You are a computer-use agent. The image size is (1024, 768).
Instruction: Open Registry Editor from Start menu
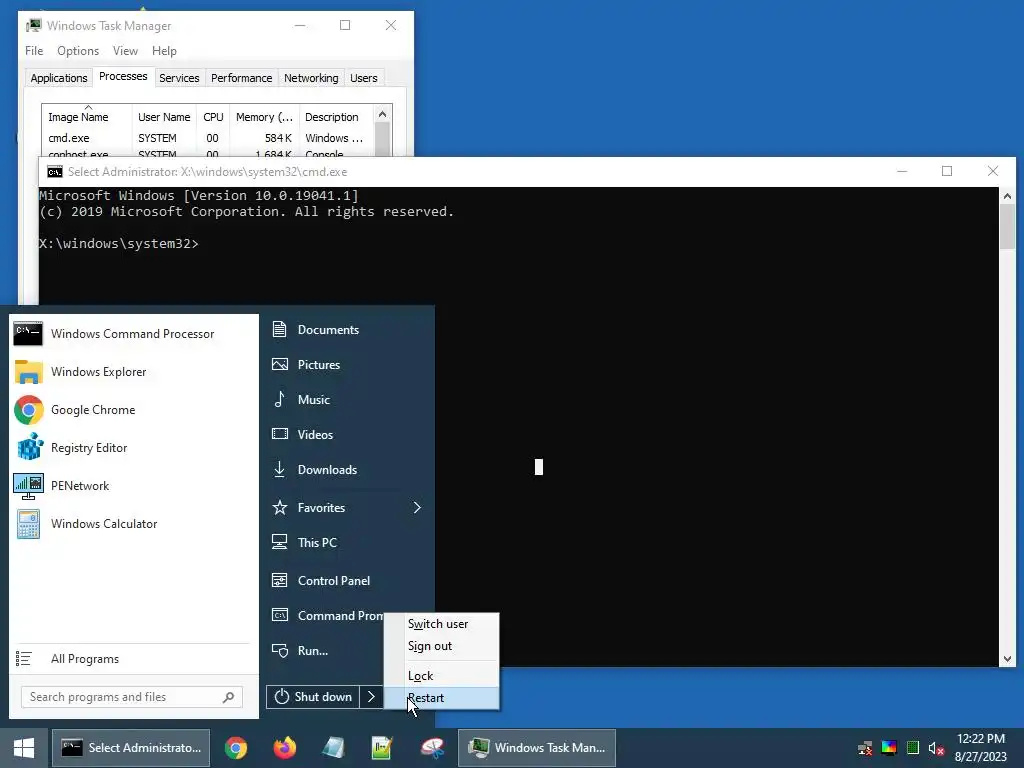click(133, 448)
